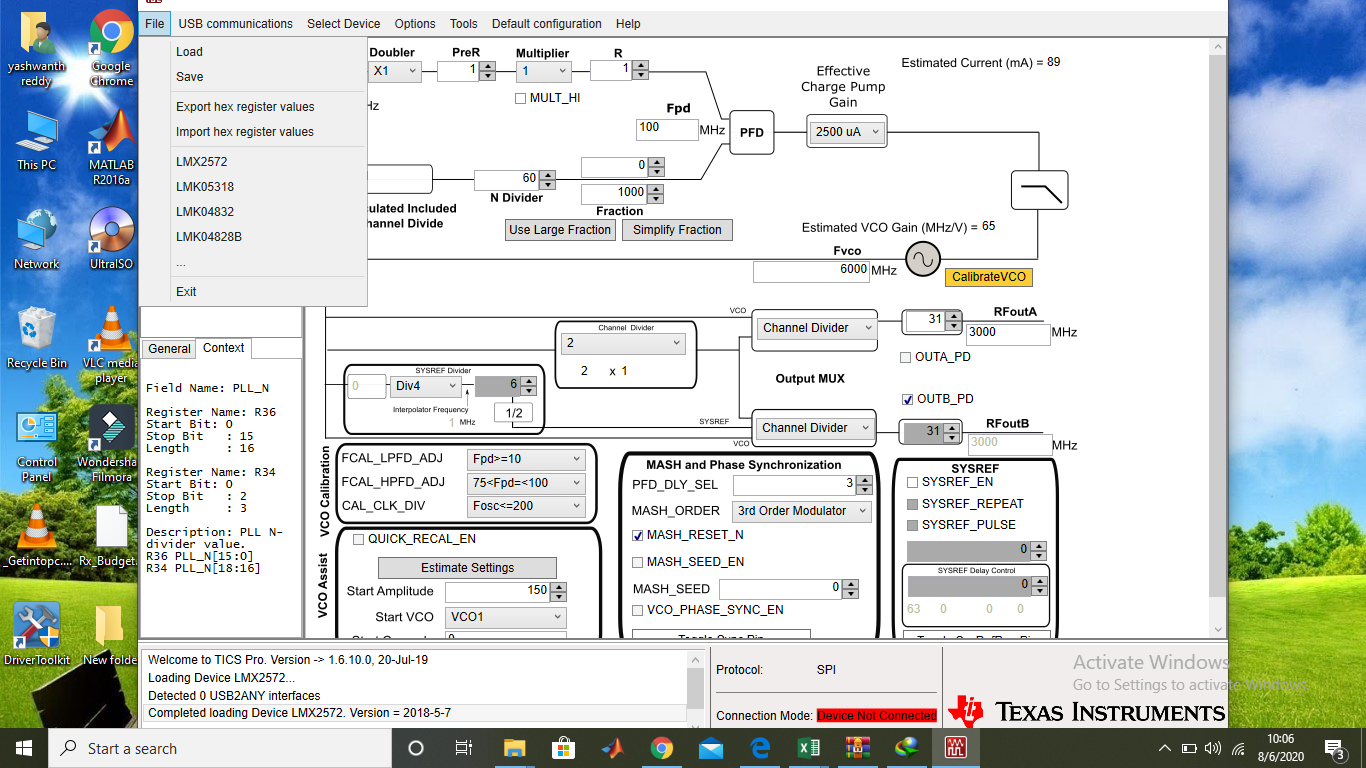Open File Explorer from the taskbar
The height and width of the screenshot is (768, 1366).
click(514, 748)
